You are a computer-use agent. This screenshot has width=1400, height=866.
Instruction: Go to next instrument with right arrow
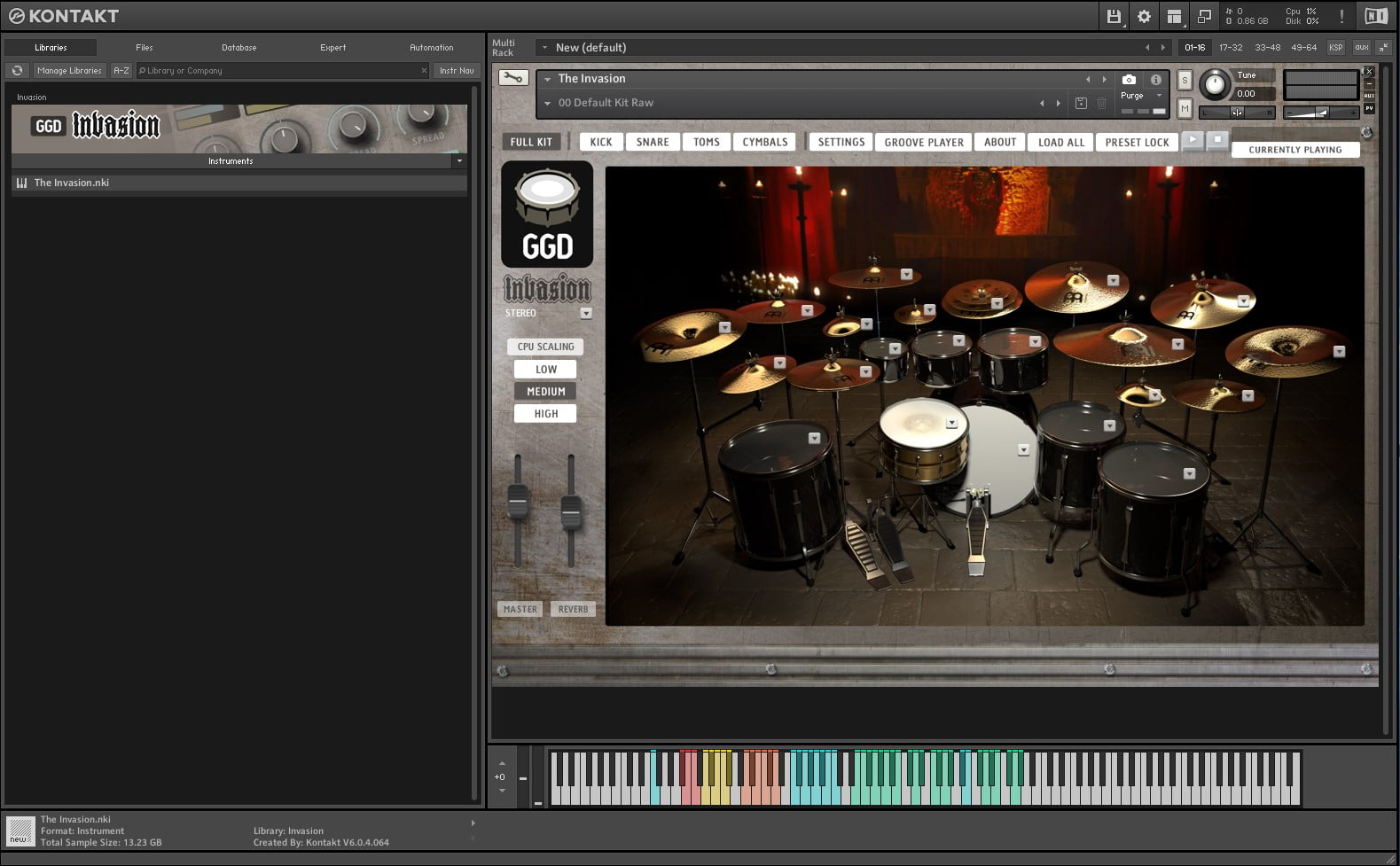(1104, 79)
